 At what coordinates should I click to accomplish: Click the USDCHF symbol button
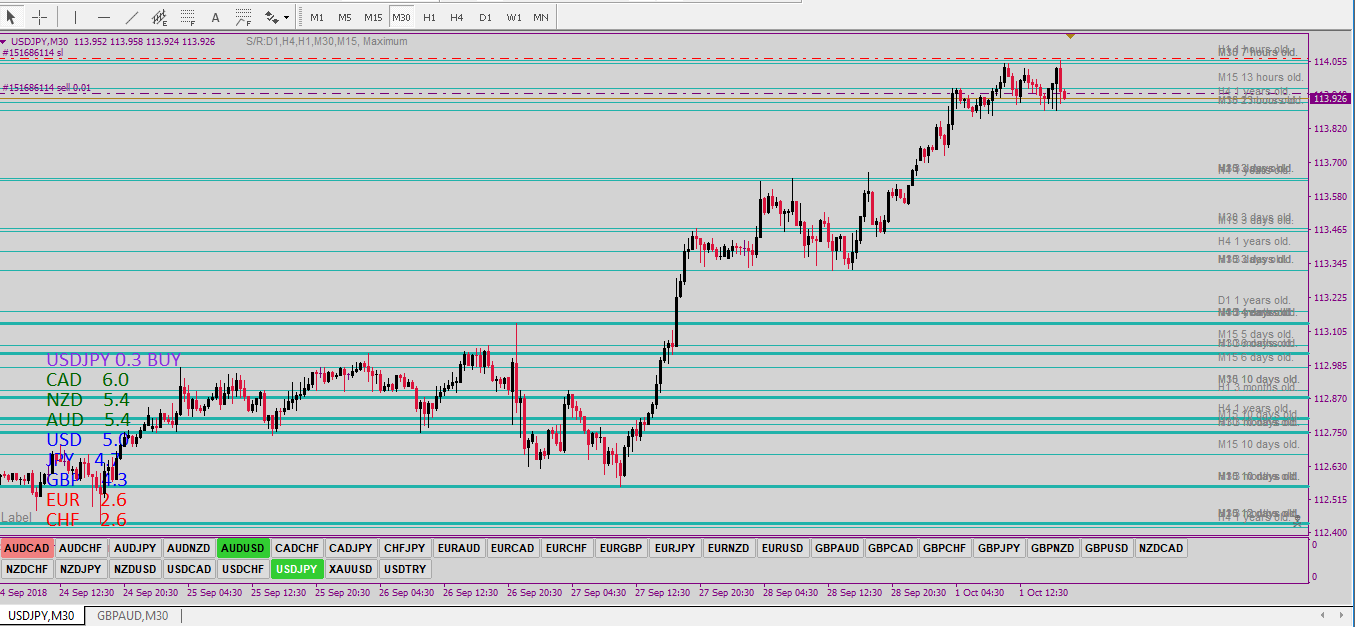click(x=243, y=569)
